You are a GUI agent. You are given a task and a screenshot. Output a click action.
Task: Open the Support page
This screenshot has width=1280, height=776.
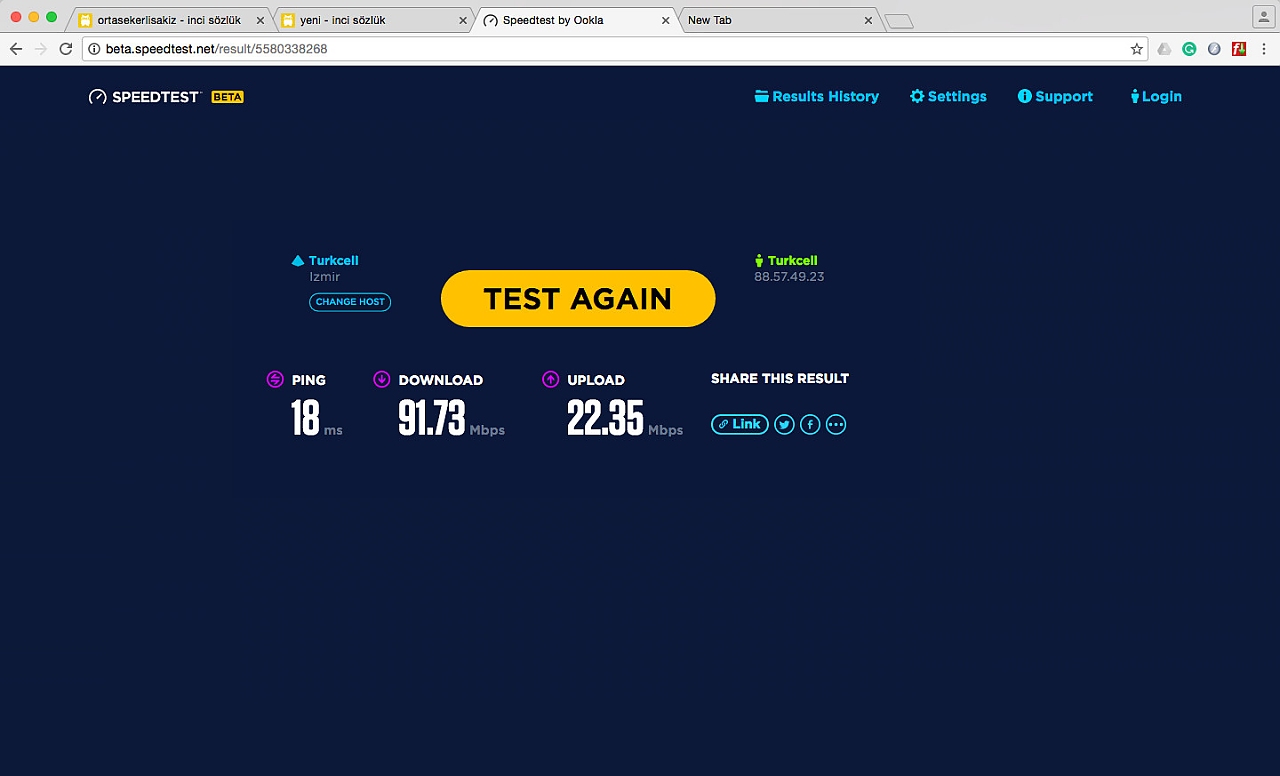click(x=1055, y=96)
